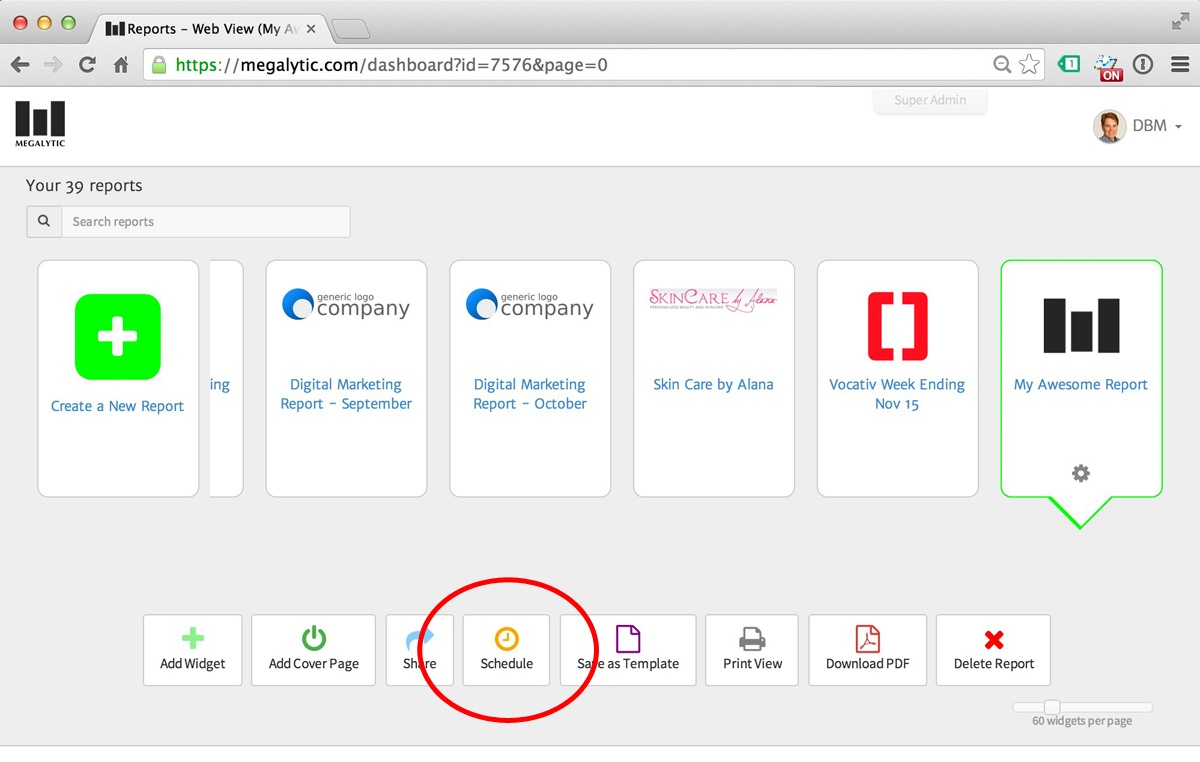Open the Chrome hamburger menu
The height and width of the screenshot is (762, 1200).
[1180, 65]
